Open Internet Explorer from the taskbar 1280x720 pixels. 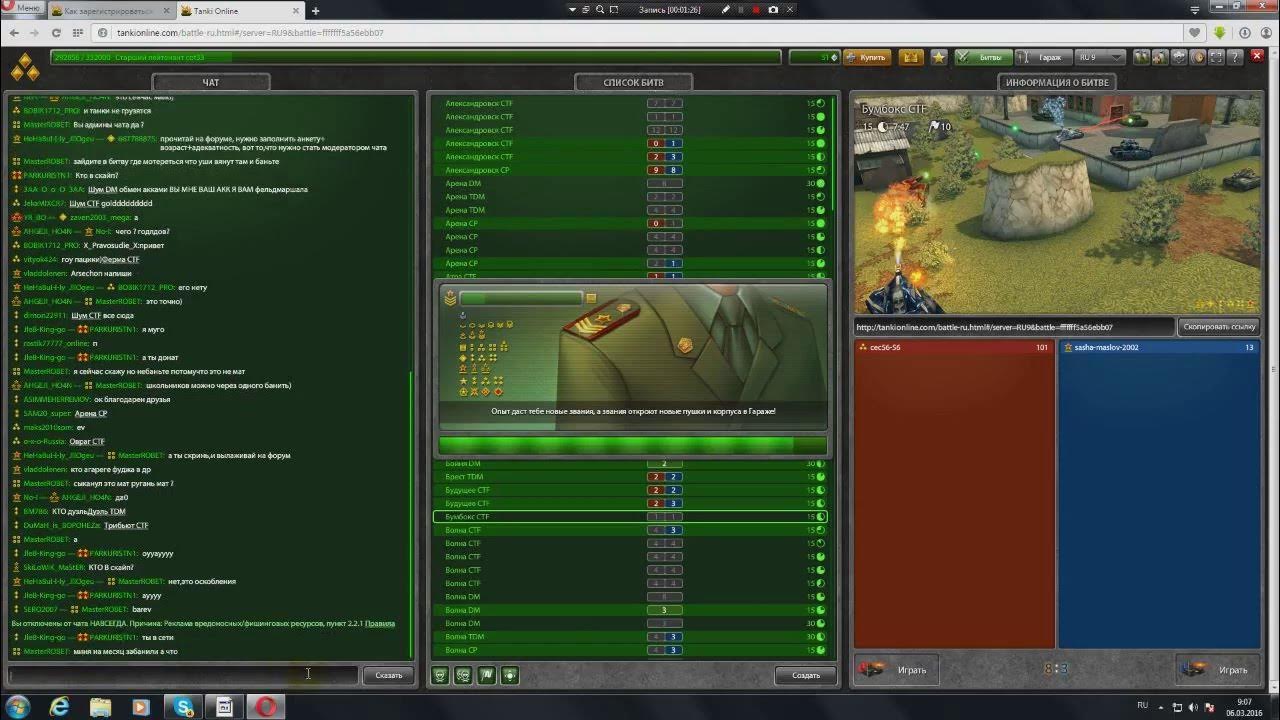click(x=60, y=707)
